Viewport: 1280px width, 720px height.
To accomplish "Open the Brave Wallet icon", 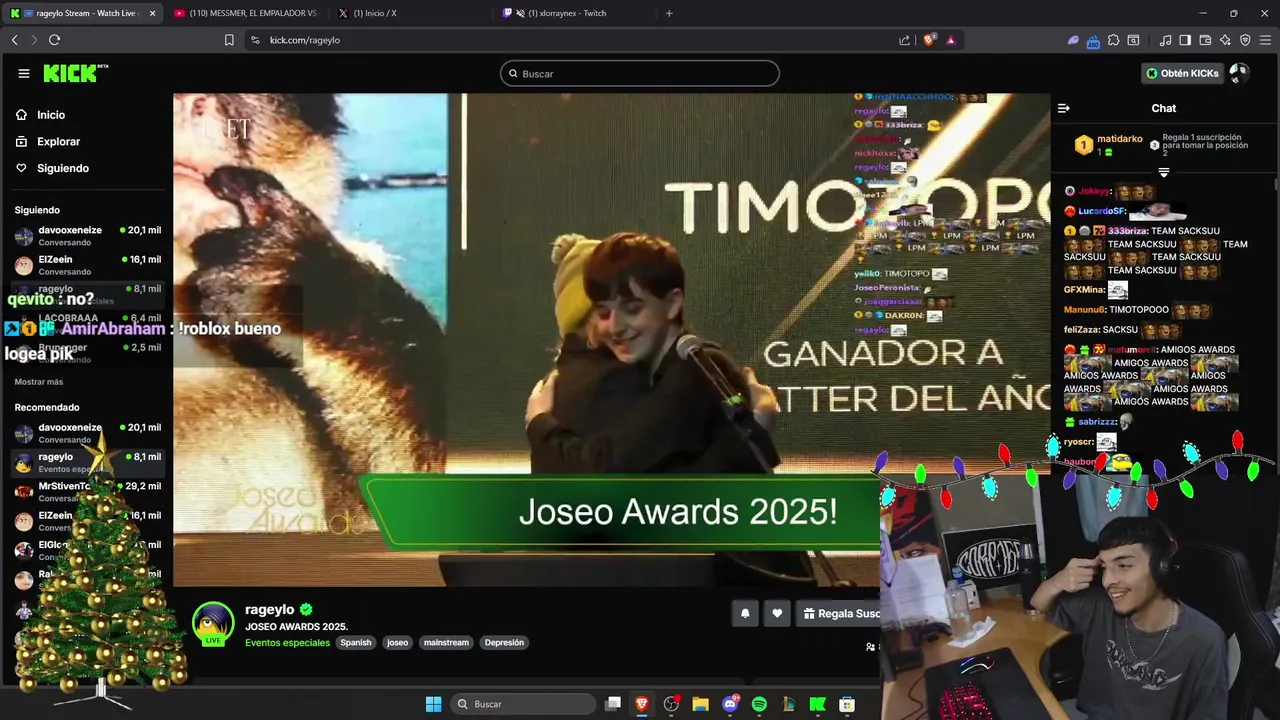I will [x=1205, y=40].
